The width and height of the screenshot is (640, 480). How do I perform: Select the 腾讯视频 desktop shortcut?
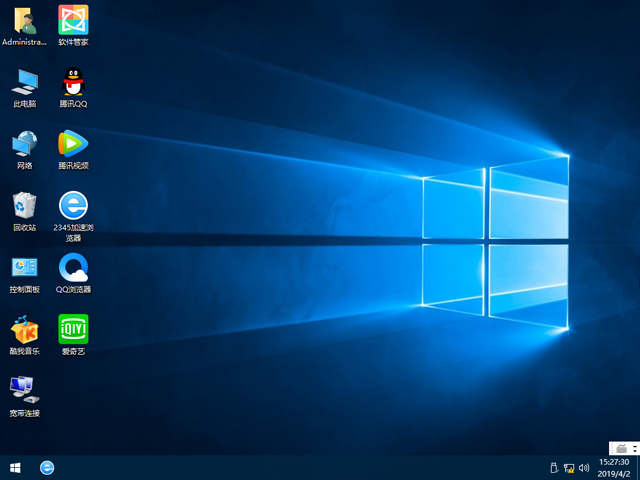[73, 144]
